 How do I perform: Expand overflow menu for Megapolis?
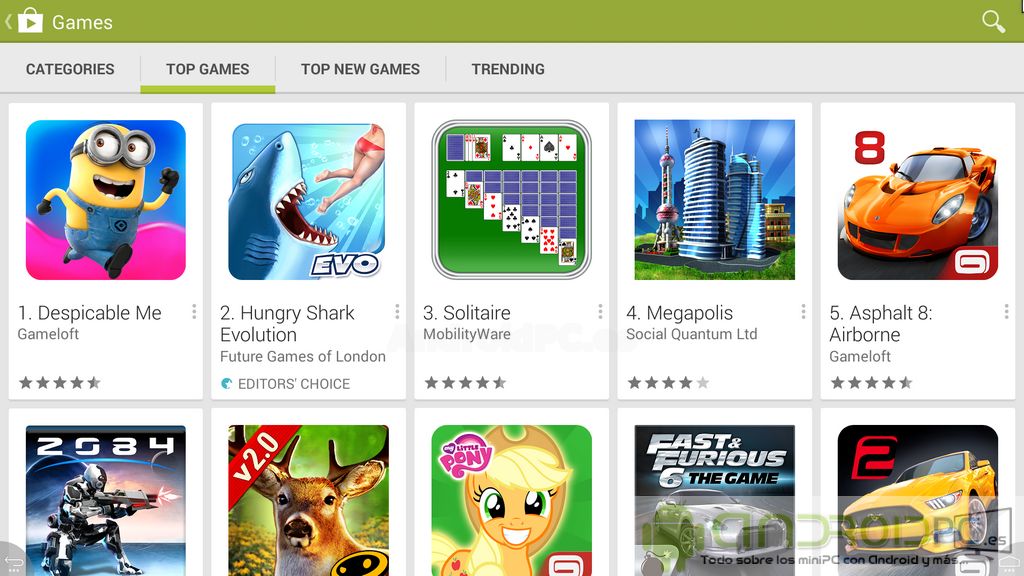(x=803, y=312)
